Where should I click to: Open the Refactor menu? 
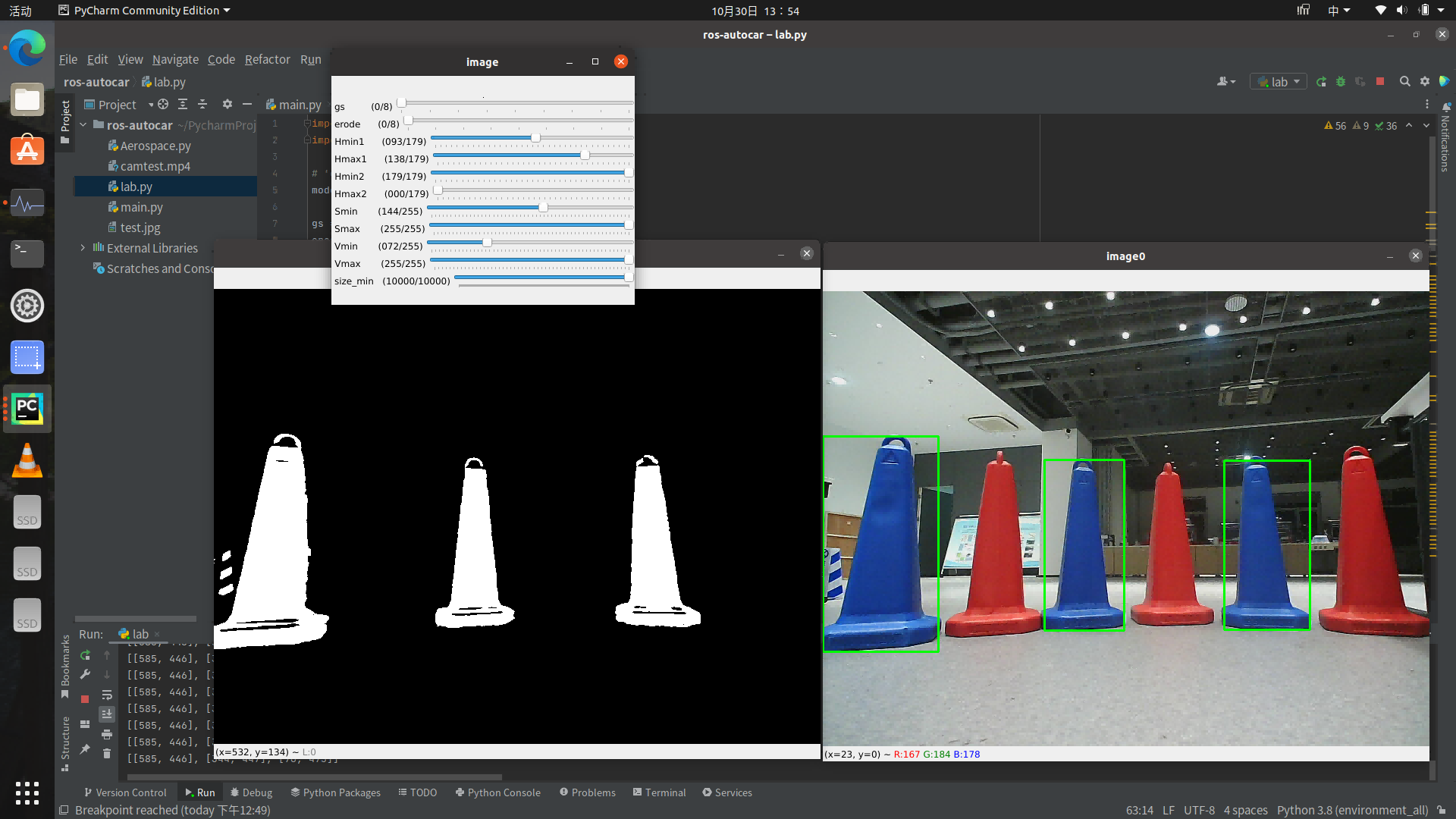[267, 59]
